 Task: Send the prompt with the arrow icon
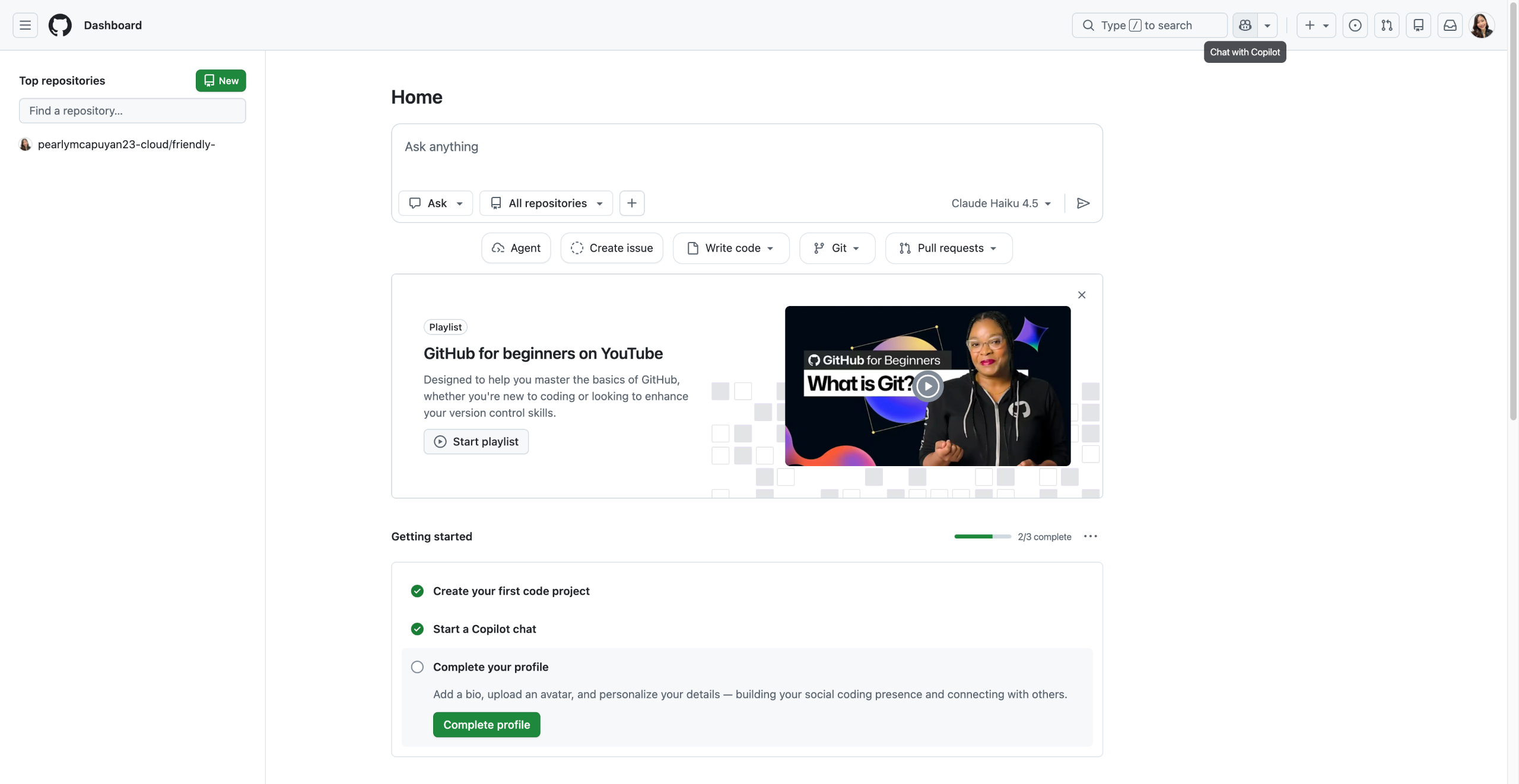tap(1083, 203)
